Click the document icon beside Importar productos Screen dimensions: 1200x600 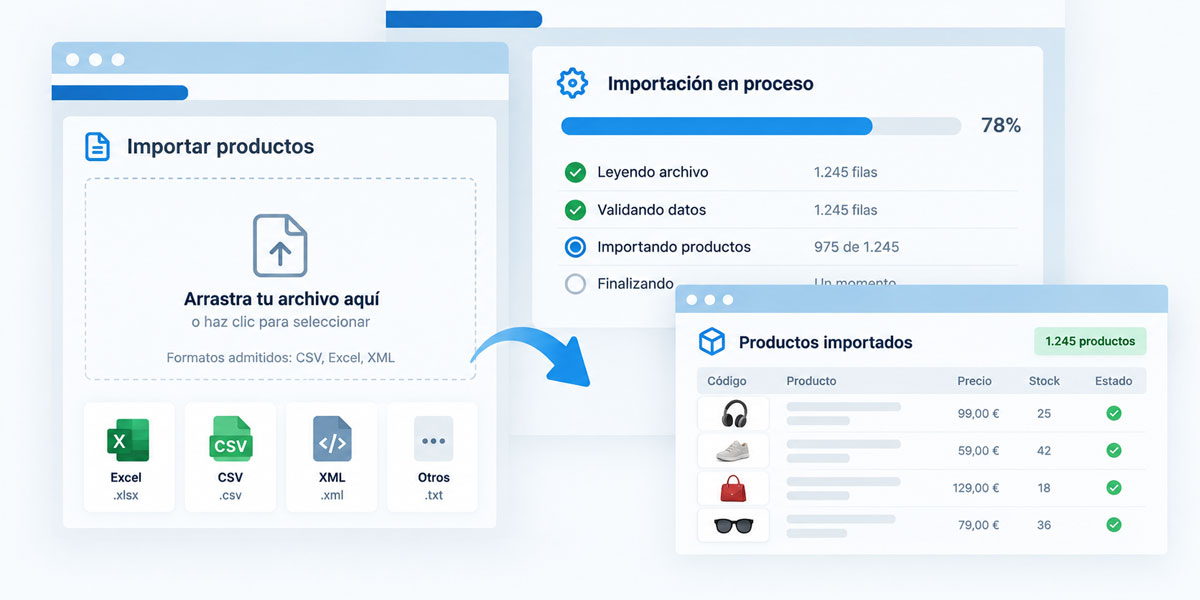pyautogui.click(x=97, y=146)
